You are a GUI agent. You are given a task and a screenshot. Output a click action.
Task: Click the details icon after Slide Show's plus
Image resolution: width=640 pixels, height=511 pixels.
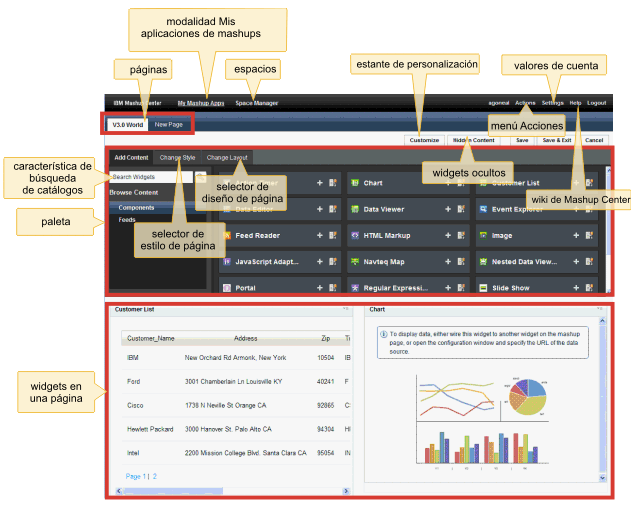[589, 288]
